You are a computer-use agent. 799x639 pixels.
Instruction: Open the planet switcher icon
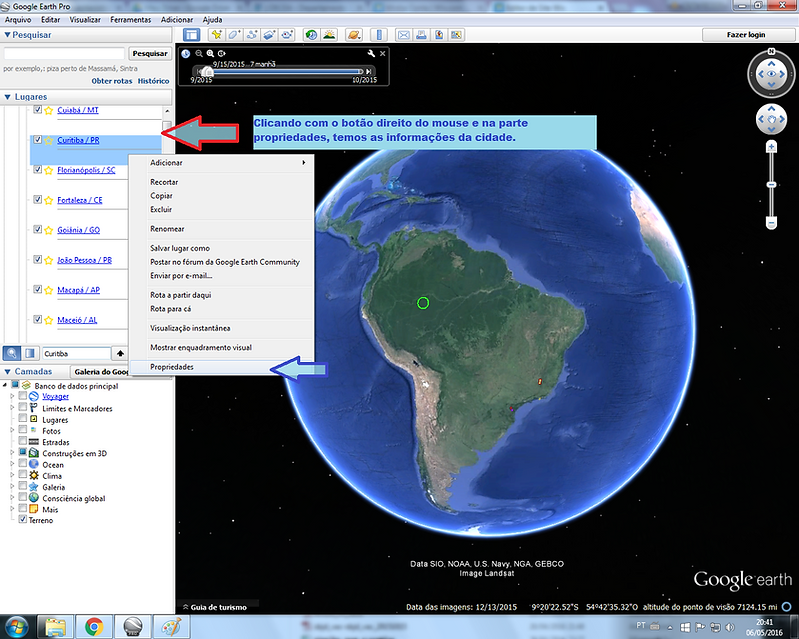coord(354,35)
